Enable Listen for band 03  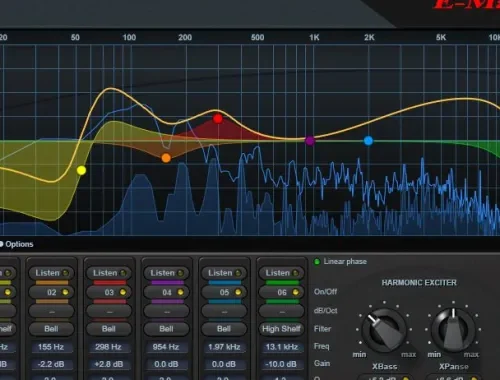point(109,273)
